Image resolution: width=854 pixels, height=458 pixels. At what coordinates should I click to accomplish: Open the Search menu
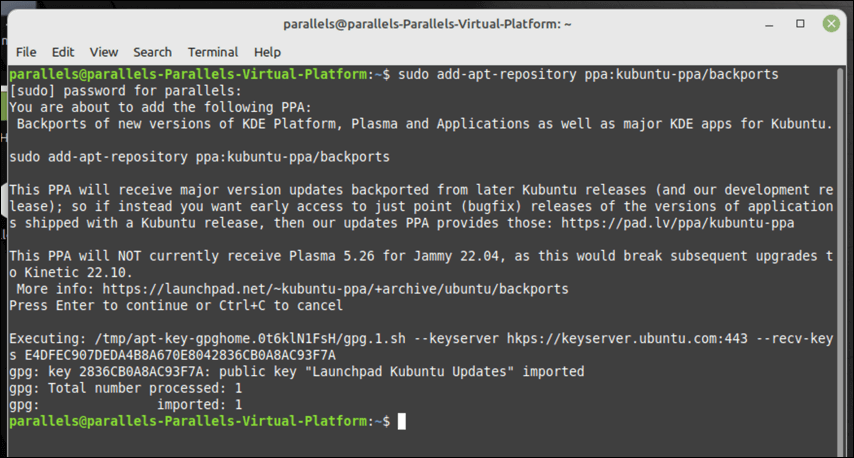pos(152,52)
